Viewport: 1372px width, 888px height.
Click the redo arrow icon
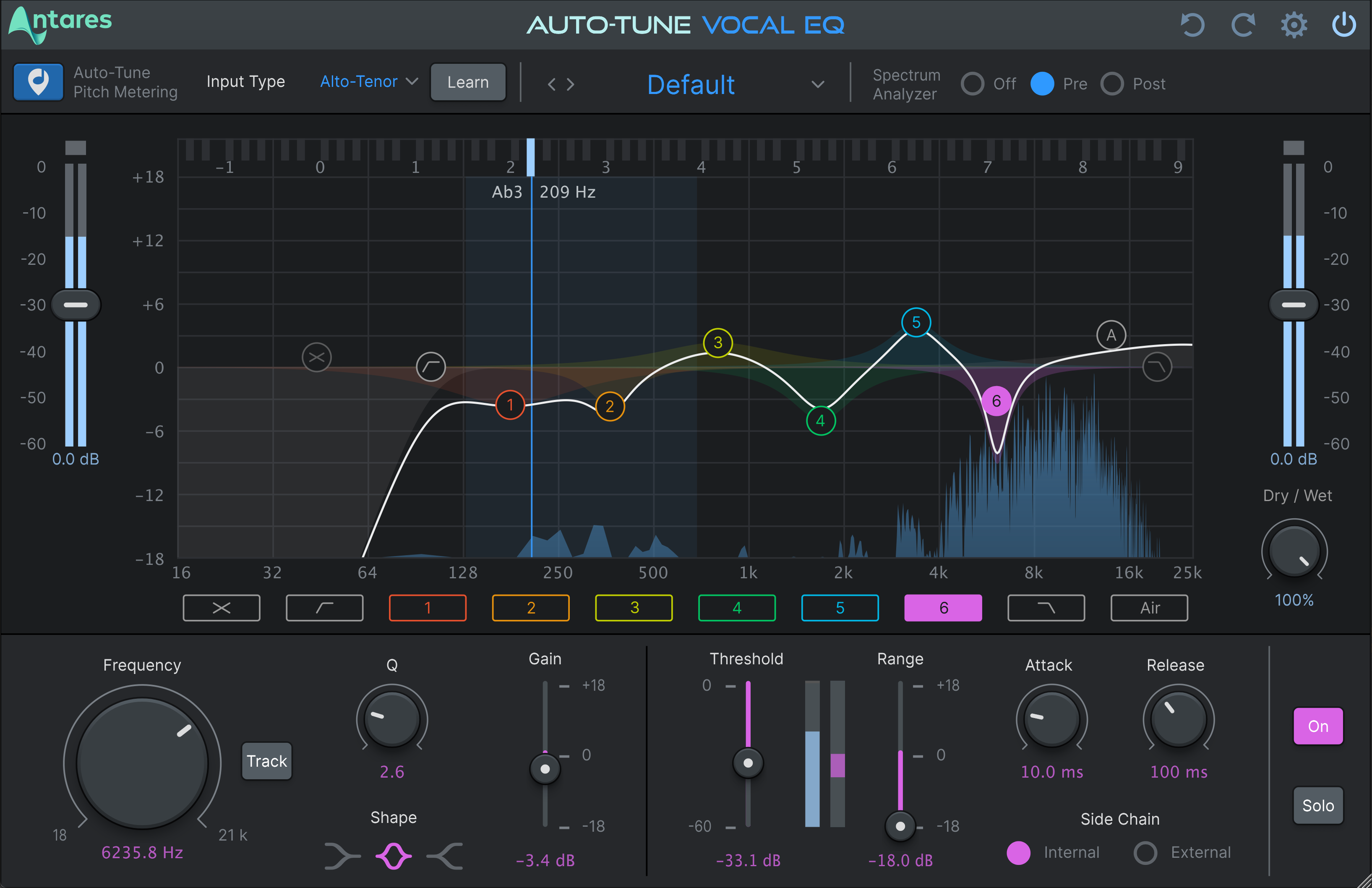pos(1244,25)
